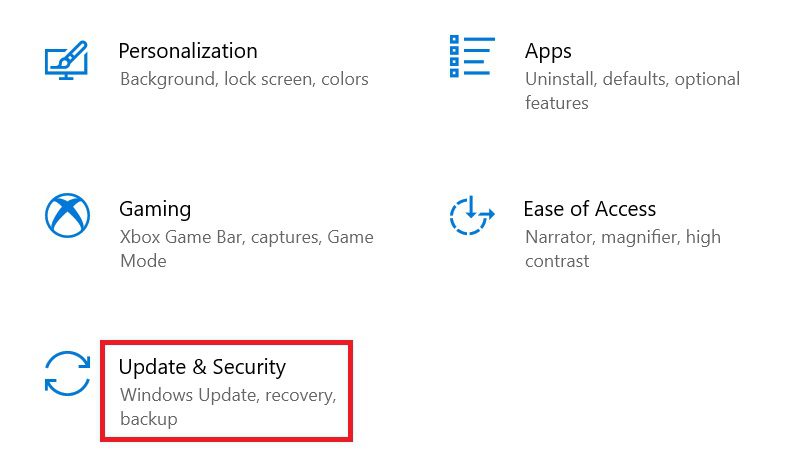Viewport: 809px width, 469px height.
Task: Select the Ease of Access heading
Action: pos(590,209)
